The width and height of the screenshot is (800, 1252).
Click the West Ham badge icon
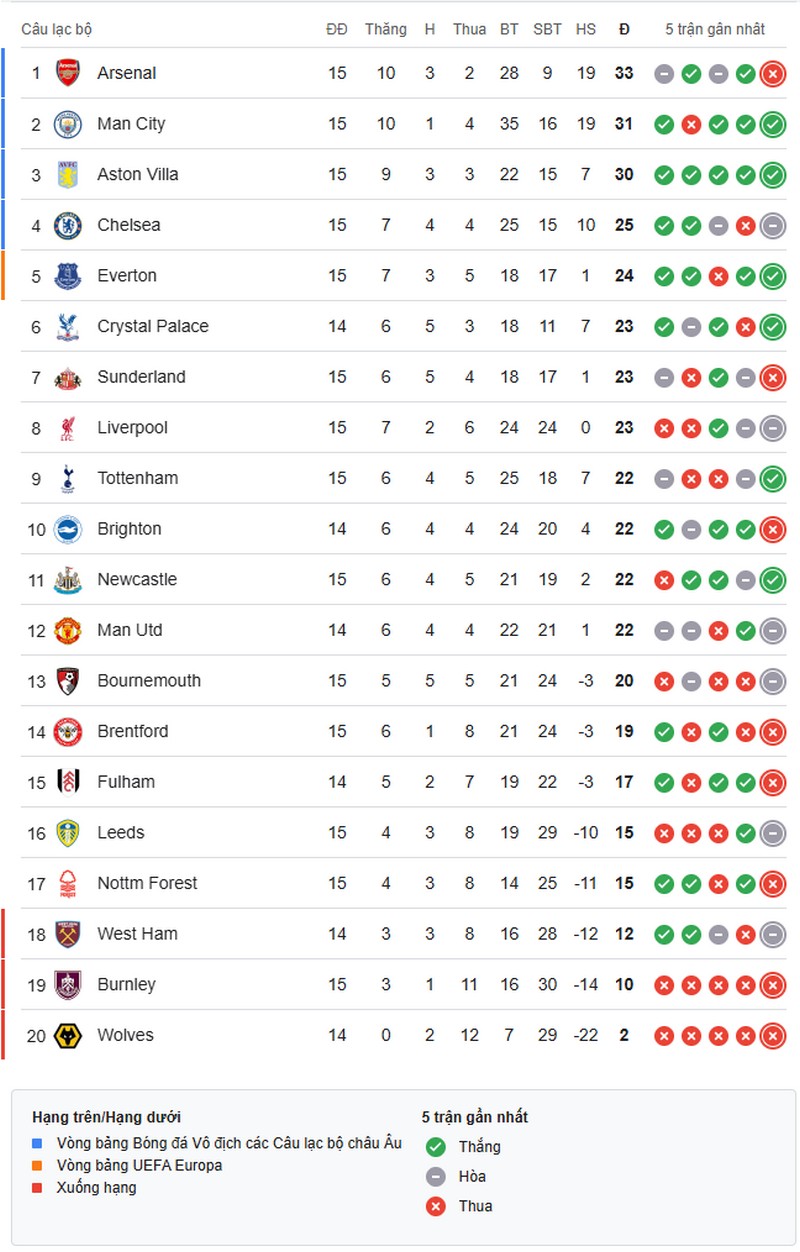pyautogui.click(x=67, y=934)
